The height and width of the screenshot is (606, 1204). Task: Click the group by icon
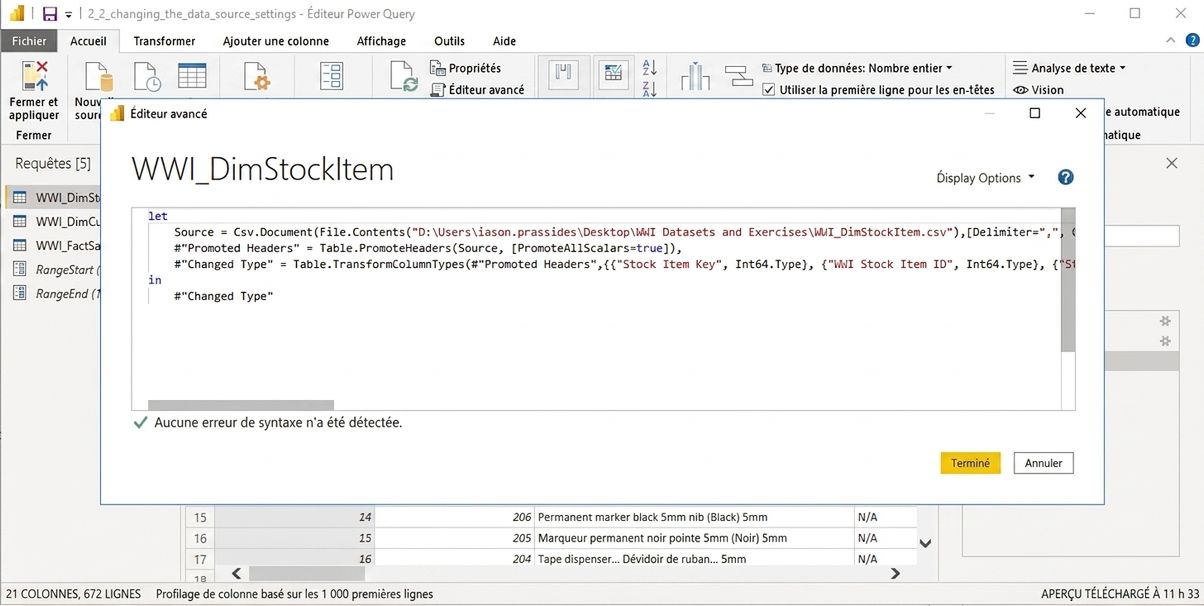tap(738, 76)
